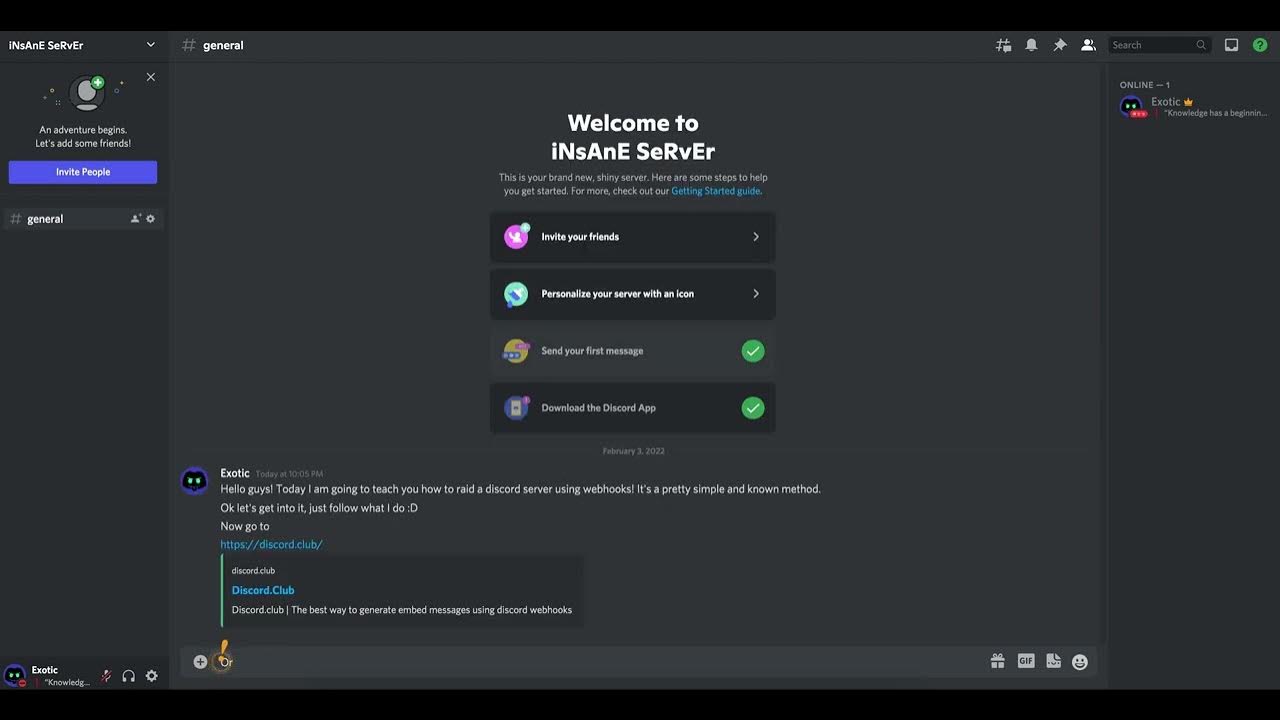Click the Exotic username on the message

tap(235, 473)
